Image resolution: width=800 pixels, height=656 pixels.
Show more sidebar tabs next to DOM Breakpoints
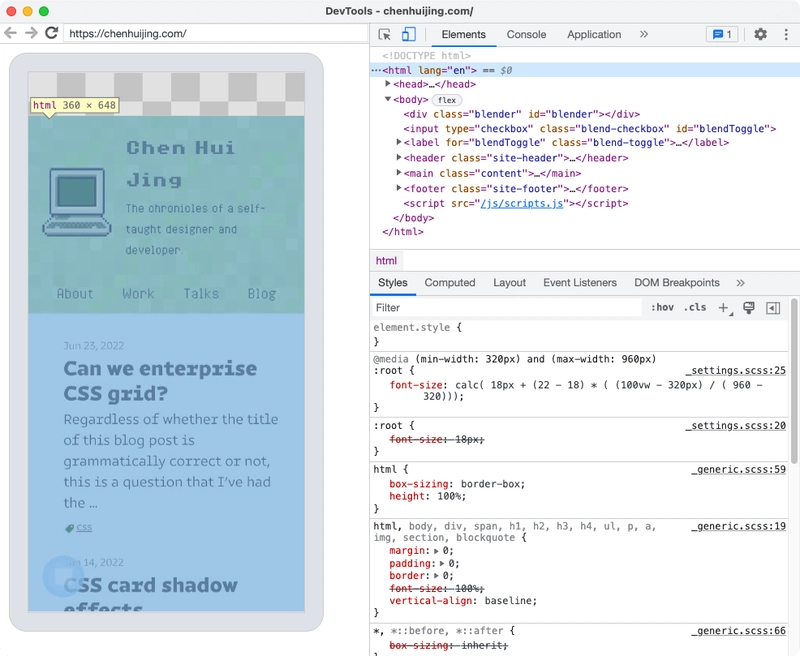(x=740, y=283)
